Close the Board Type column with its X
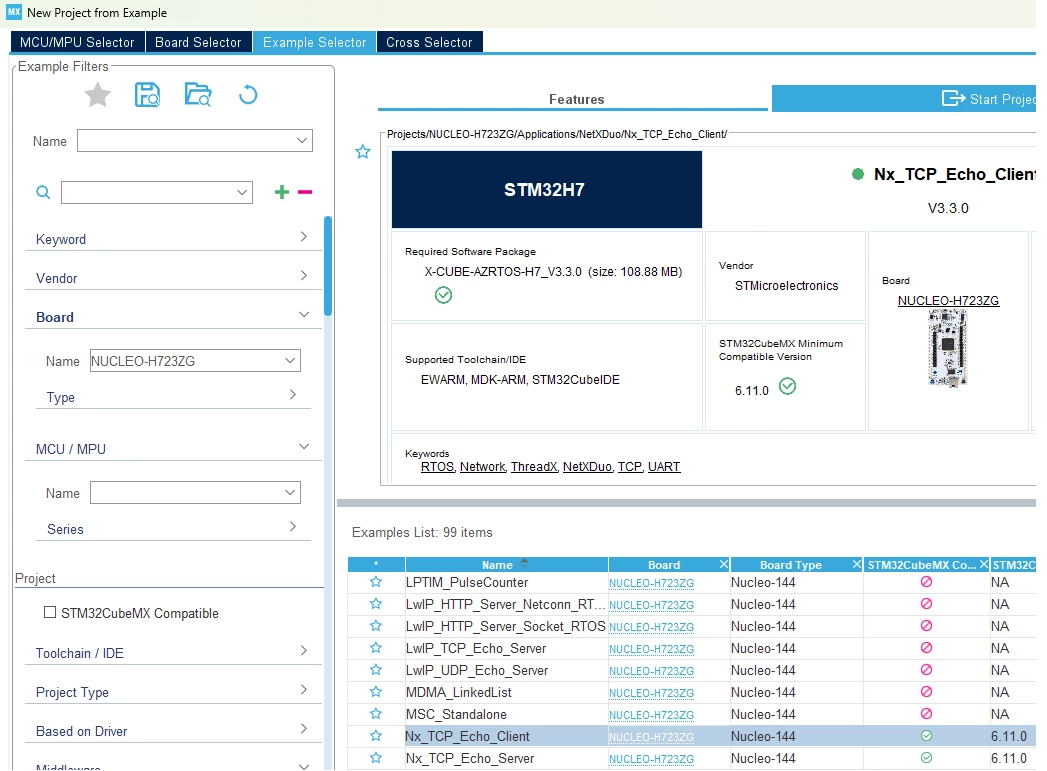 (857, 565)
